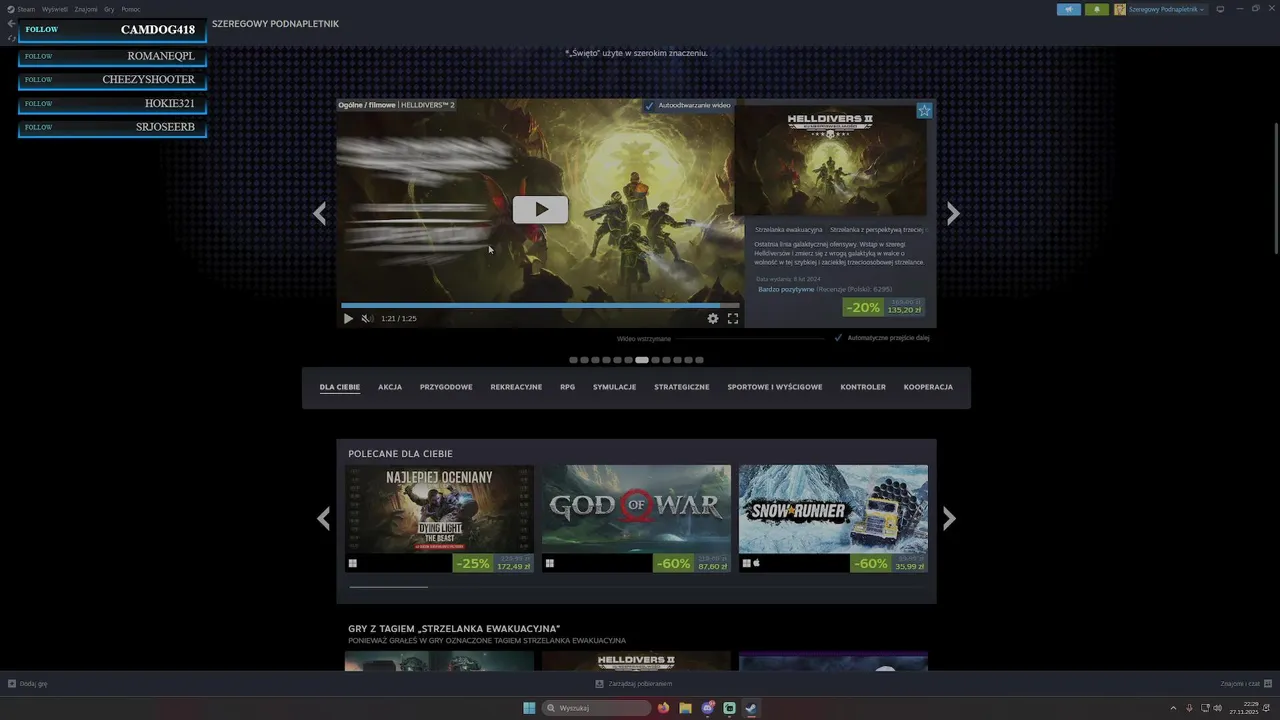The image size is (1280, 720).
Task: Follow SRJOSEERB overlay entry
Action: [112, 128]
